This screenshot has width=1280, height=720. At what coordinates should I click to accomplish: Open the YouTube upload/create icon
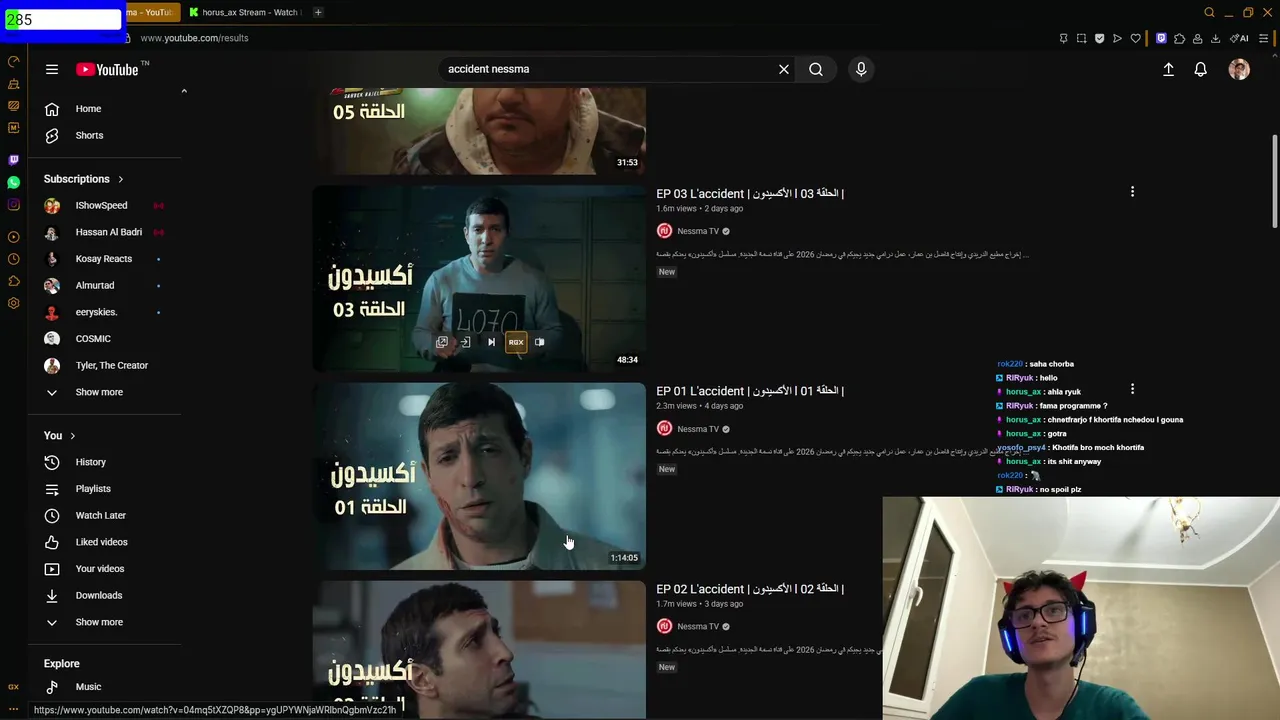coord(1168,69)
